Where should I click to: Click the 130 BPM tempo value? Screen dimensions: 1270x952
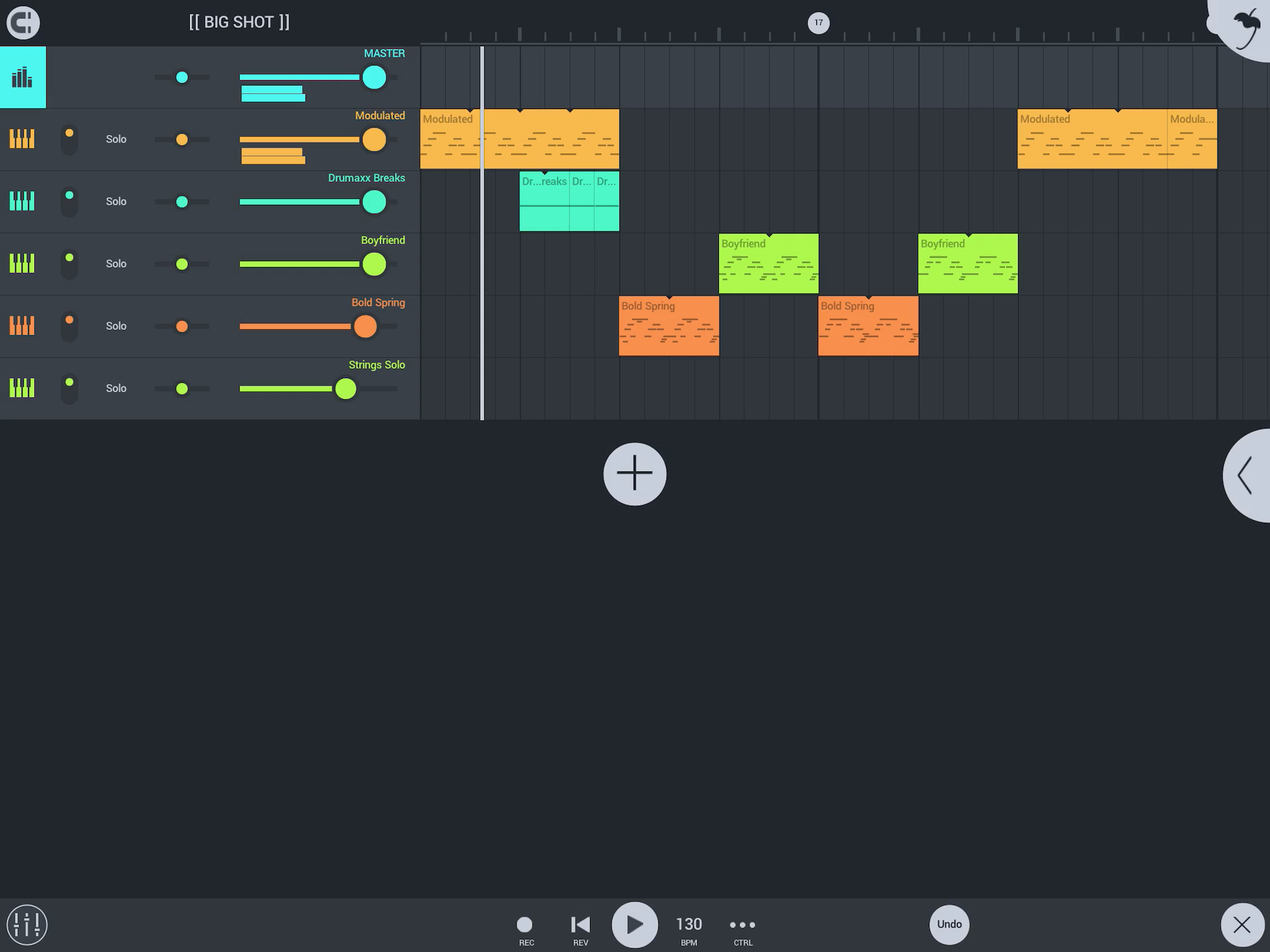pyautogui.click(x=689, y=924)
